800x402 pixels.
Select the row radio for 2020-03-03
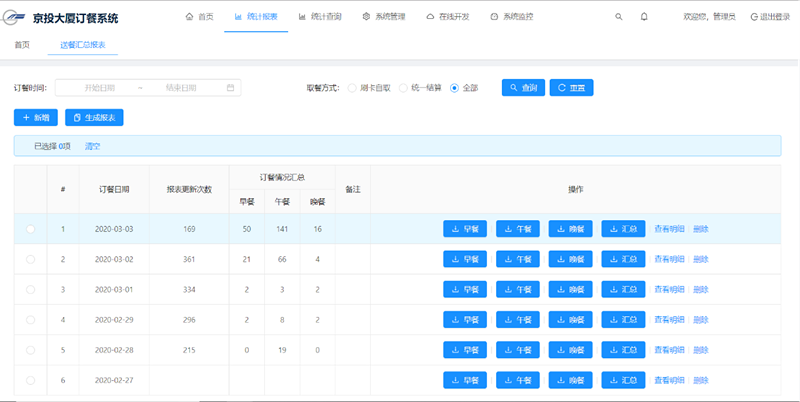[x=31, y=229]
